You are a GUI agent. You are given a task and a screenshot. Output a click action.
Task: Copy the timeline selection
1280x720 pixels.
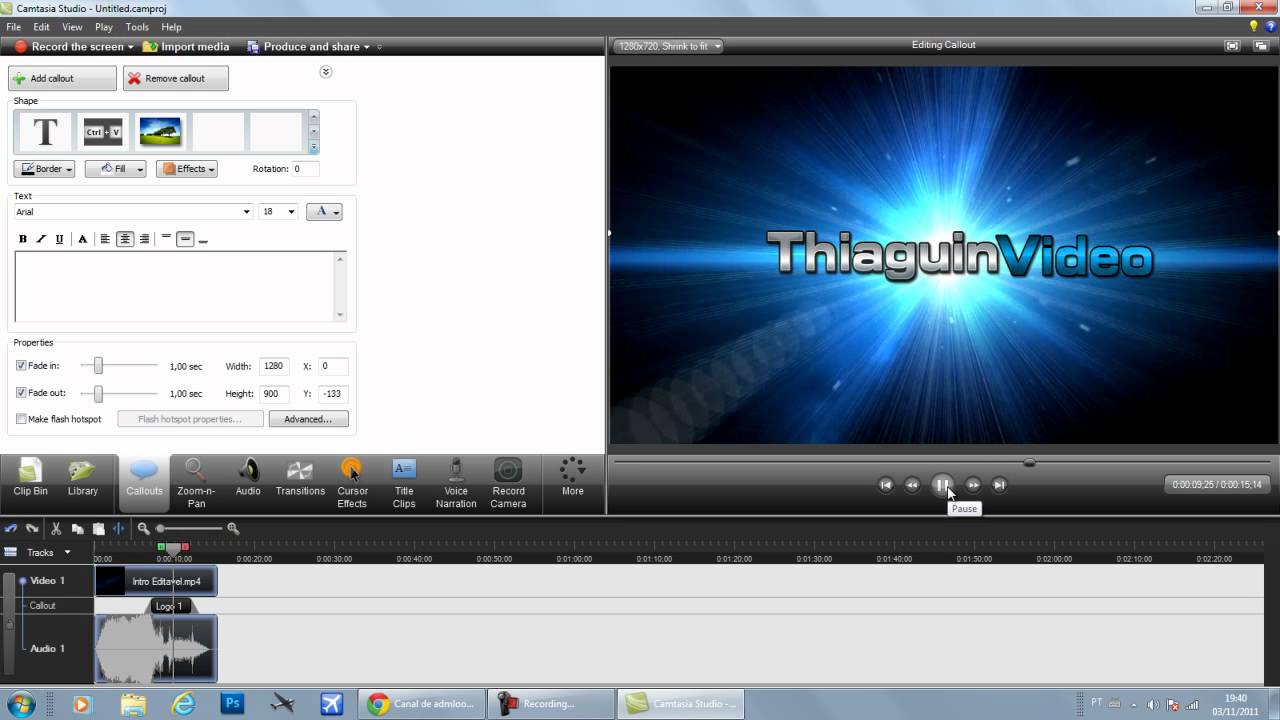[x=77, y=528]
